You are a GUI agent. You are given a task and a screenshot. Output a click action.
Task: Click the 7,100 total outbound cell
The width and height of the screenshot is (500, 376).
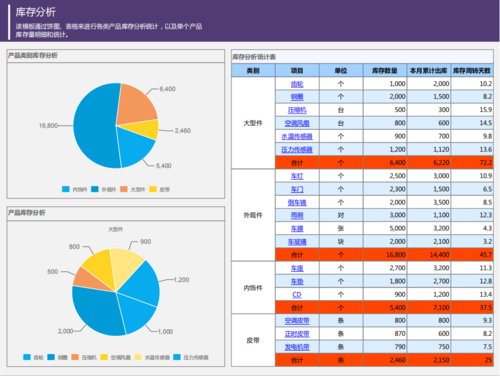pyautogui.click(x=429, y=307)
